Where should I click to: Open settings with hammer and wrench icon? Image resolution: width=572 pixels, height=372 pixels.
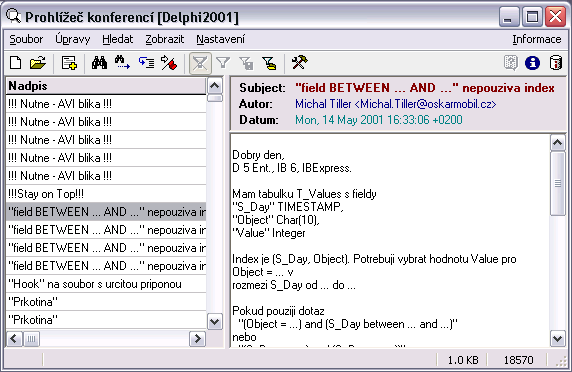point(299,62)
